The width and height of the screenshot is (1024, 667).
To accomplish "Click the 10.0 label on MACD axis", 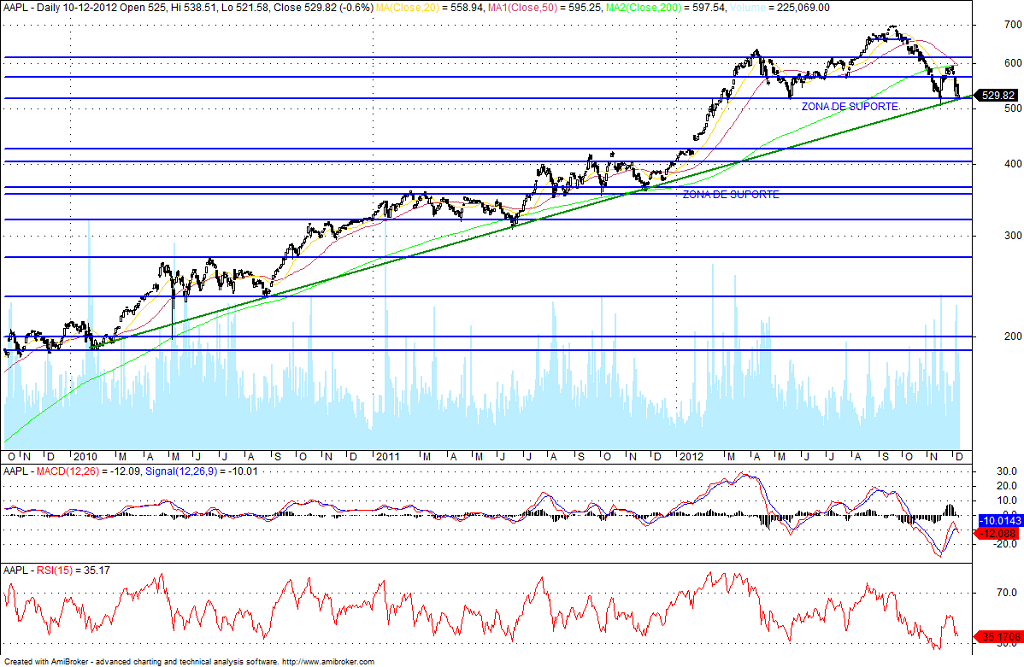I will point(1007,500).
